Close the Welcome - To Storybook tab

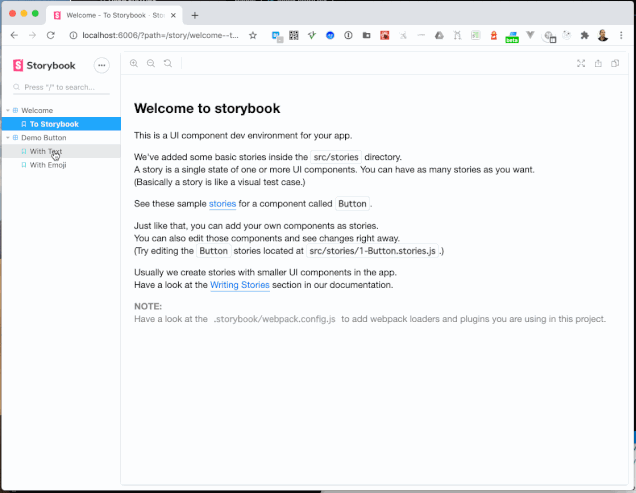point(173,15)
